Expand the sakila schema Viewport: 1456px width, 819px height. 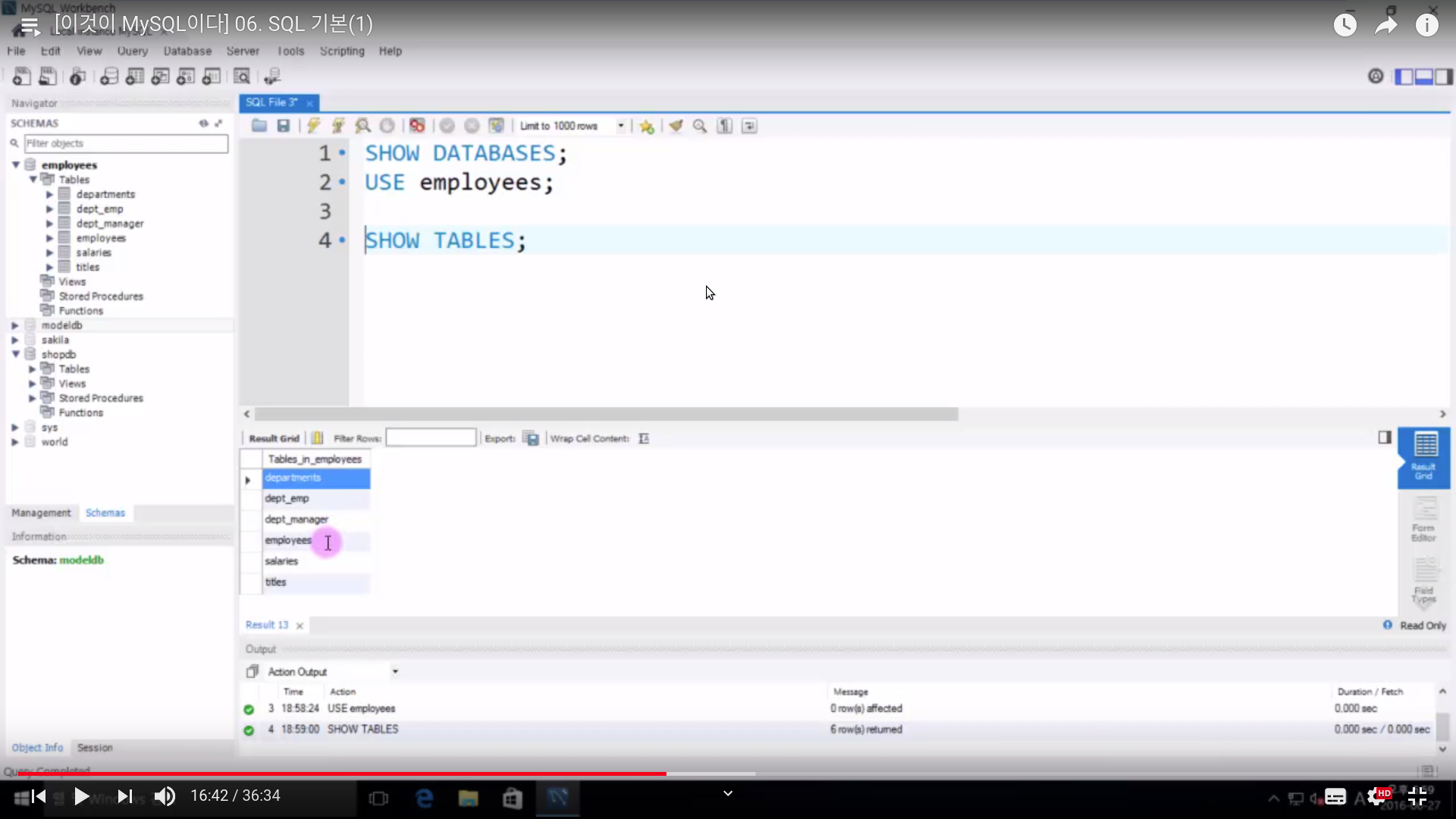point(14,340)
